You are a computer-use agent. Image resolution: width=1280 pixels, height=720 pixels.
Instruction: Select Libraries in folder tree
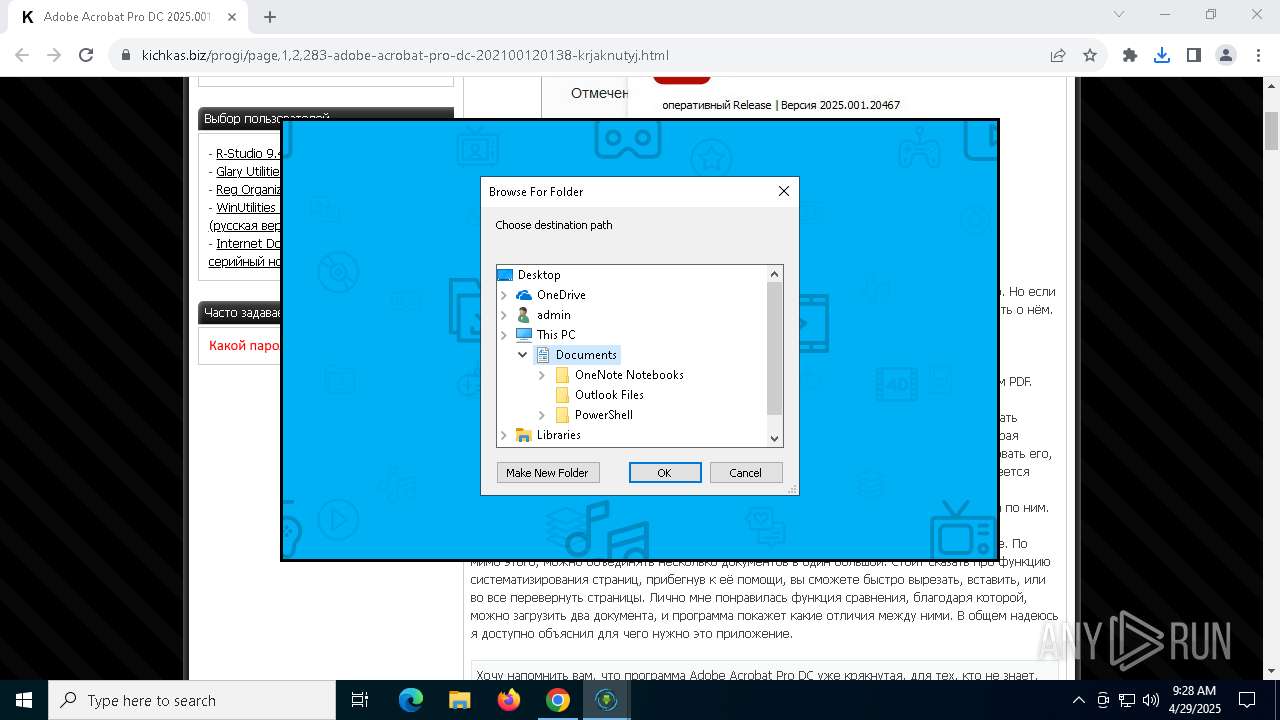[x=558, y=435]
